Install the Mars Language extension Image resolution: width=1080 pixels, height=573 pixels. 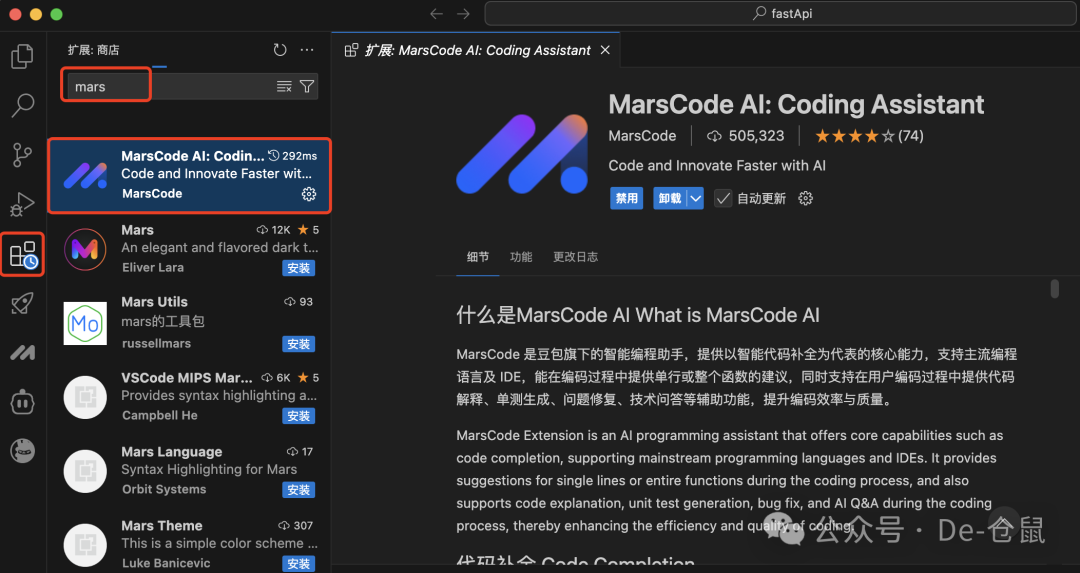[298, 490]
